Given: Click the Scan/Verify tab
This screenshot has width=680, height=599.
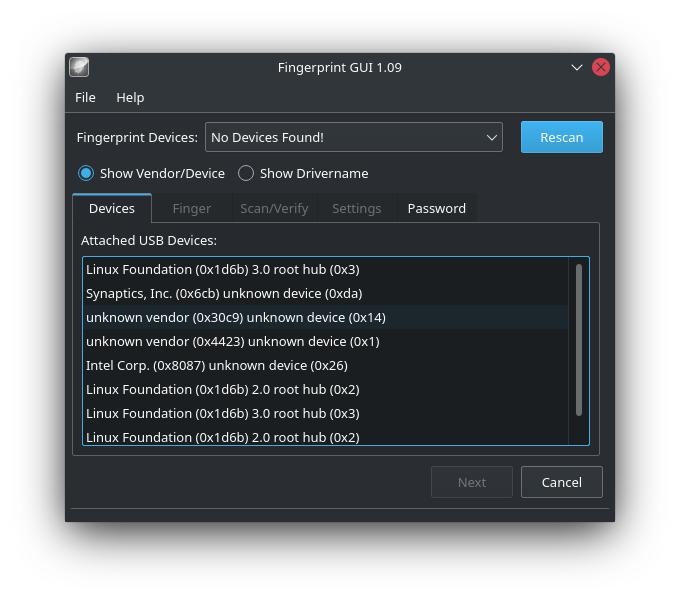Looking at the screenshot, I should coord(274,208).
